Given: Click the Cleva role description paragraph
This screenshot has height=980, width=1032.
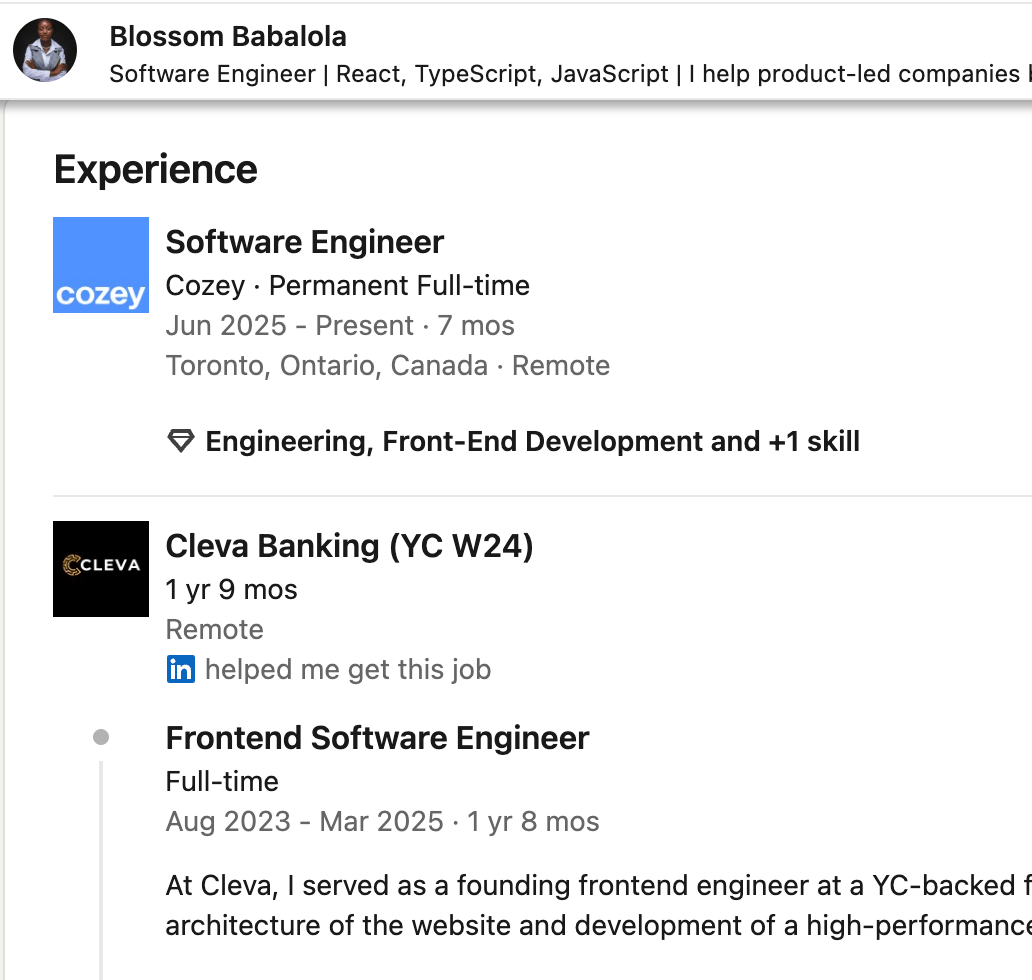Looking at the screenshot, I should 597,905.
